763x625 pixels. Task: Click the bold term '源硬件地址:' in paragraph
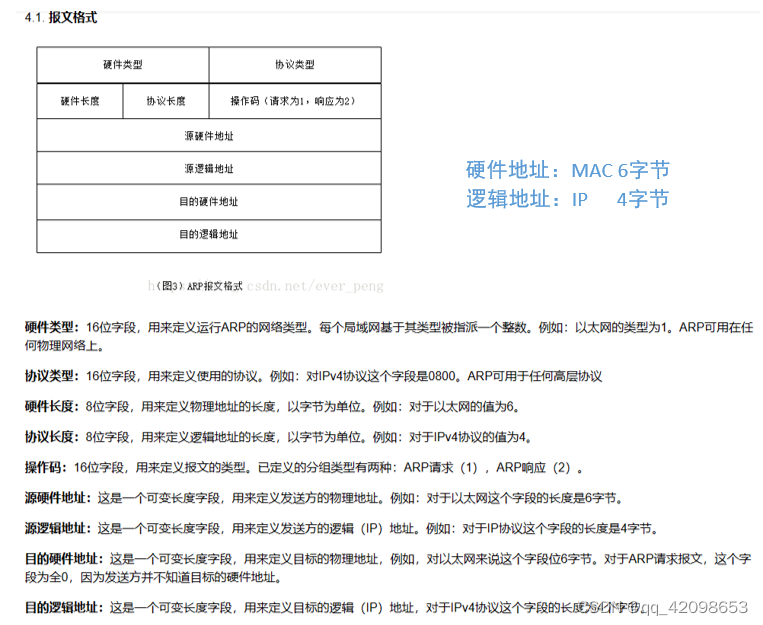pyautogui.click(x=58, y=498)
